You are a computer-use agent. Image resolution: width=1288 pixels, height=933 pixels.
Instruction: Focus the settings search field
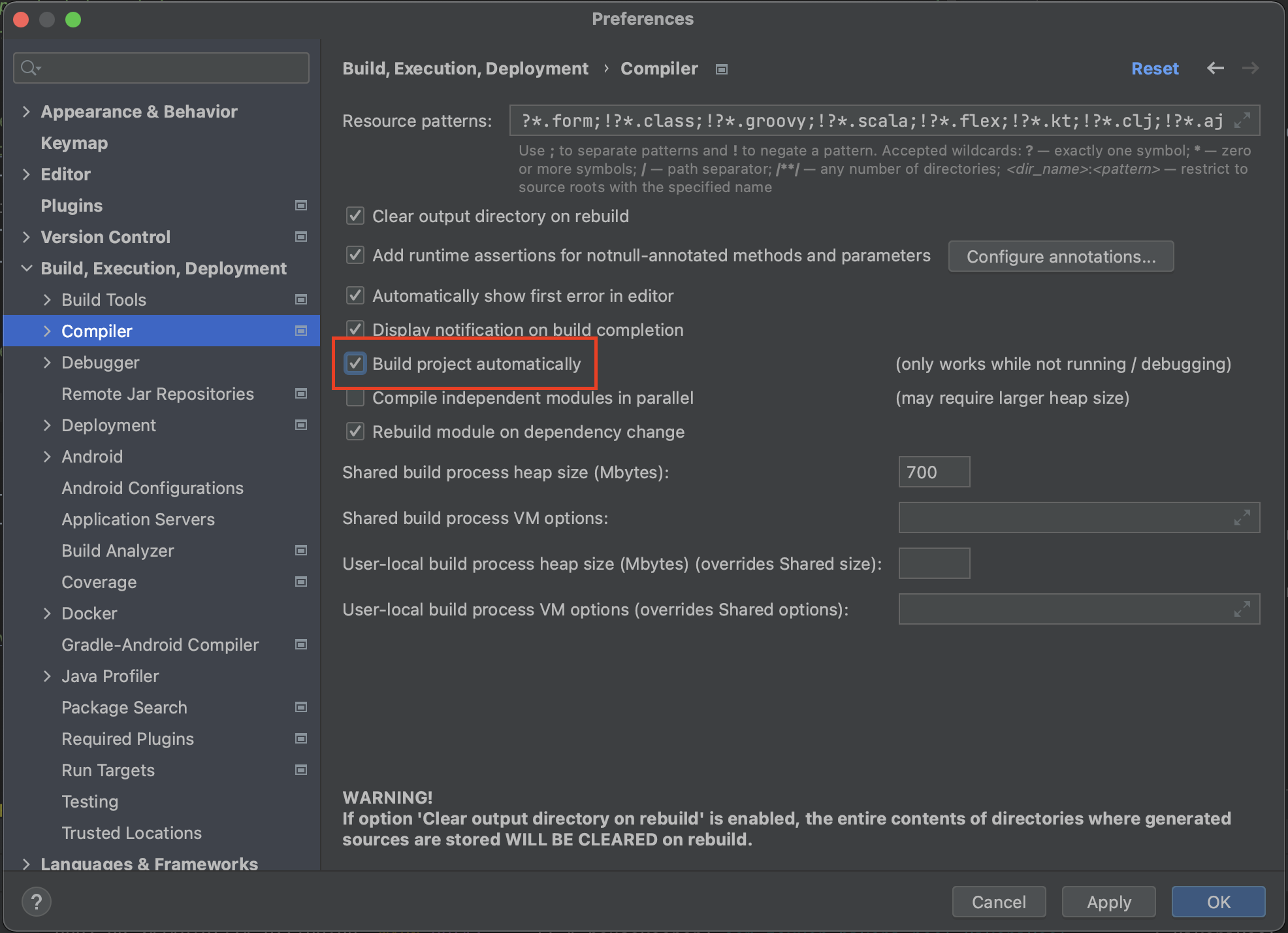click(161, 68)
